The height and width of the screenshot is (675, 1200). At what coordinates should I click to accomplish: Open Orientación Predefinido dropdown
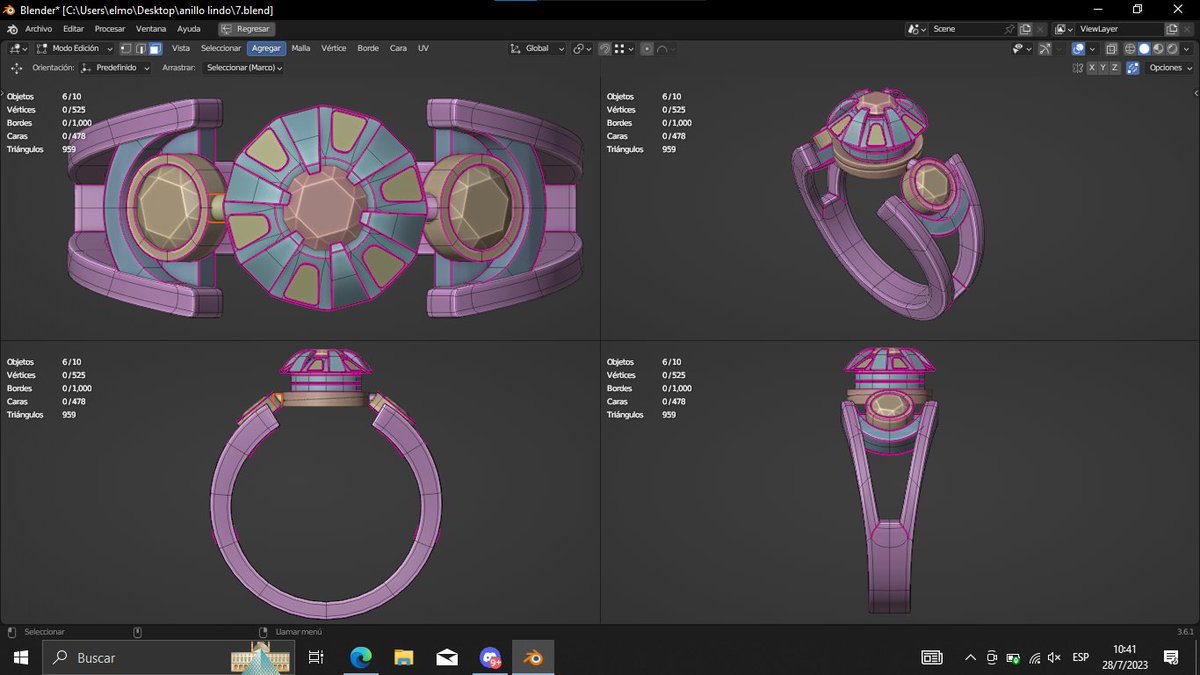(x=115, y=68)
